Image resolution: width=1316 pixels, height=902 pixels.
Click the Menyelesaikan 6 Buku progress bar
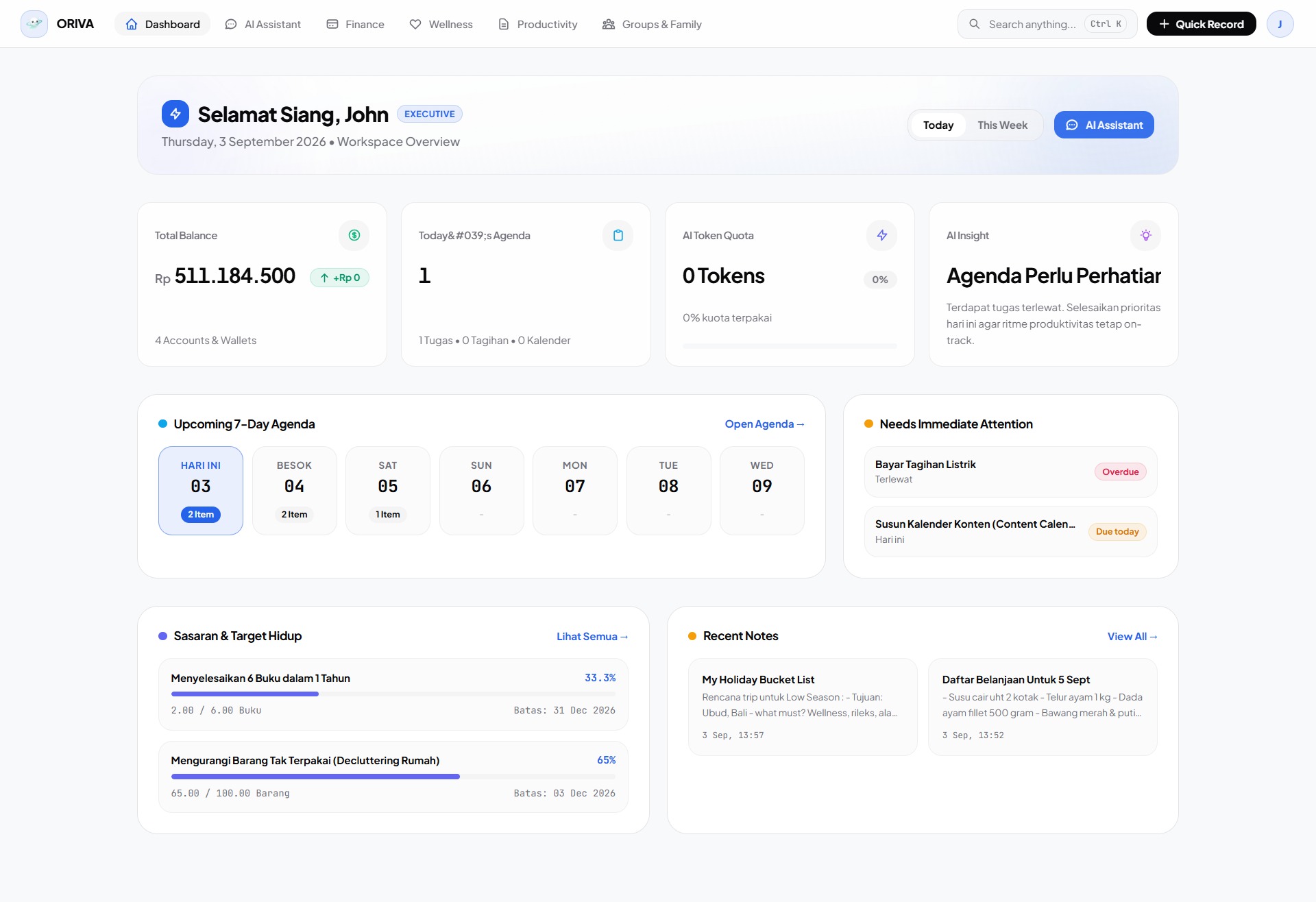393,694
